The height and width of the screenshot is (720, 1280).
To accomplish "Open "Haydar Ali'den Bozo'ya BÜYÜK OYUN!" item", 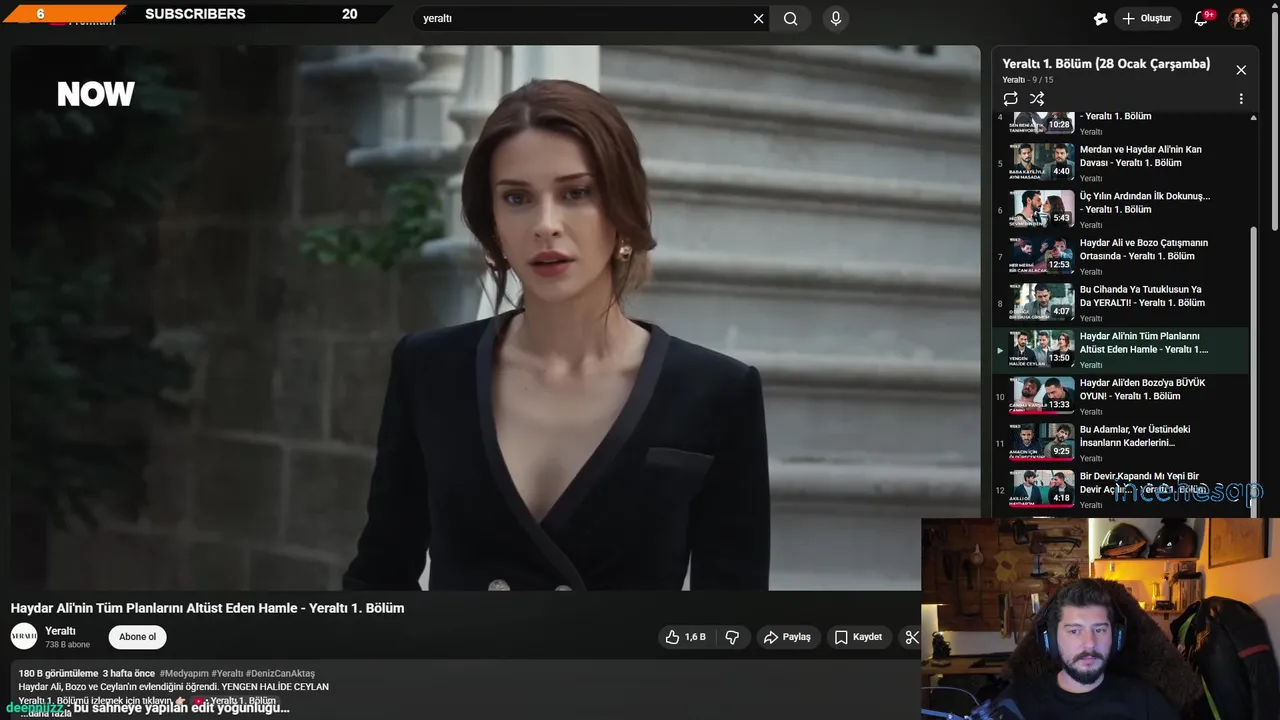I will 1143,389.
